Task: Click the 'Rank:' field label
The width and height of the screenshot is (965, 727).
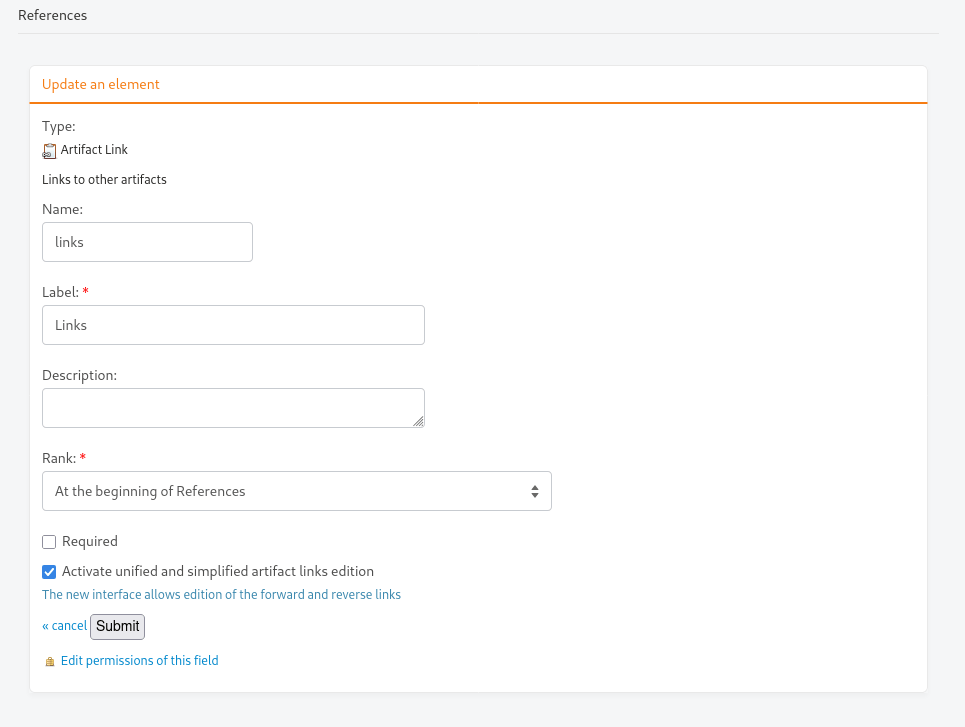Action: 59,458
